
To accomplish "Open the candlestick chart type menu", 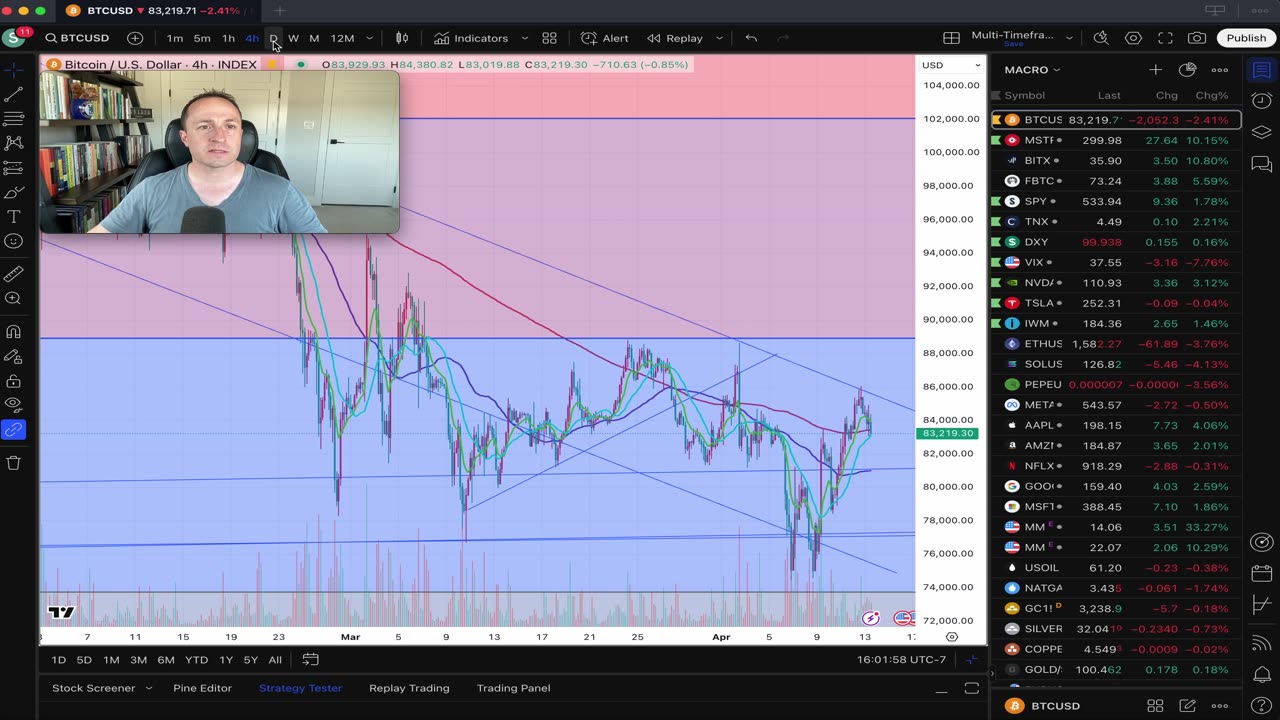I will pyautogui.click(x=402, y=38).
